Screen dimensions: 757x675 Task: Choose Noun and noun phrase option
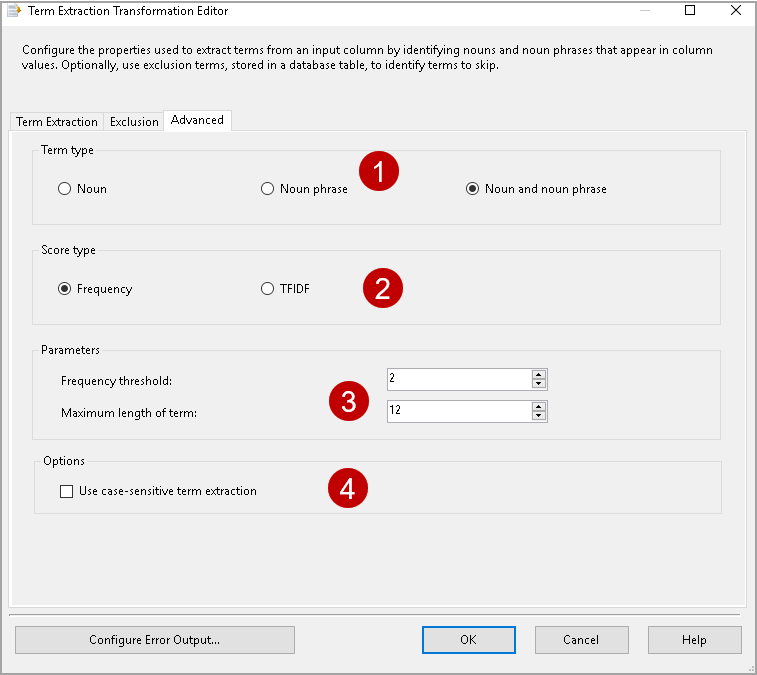(x=472, y=188)
